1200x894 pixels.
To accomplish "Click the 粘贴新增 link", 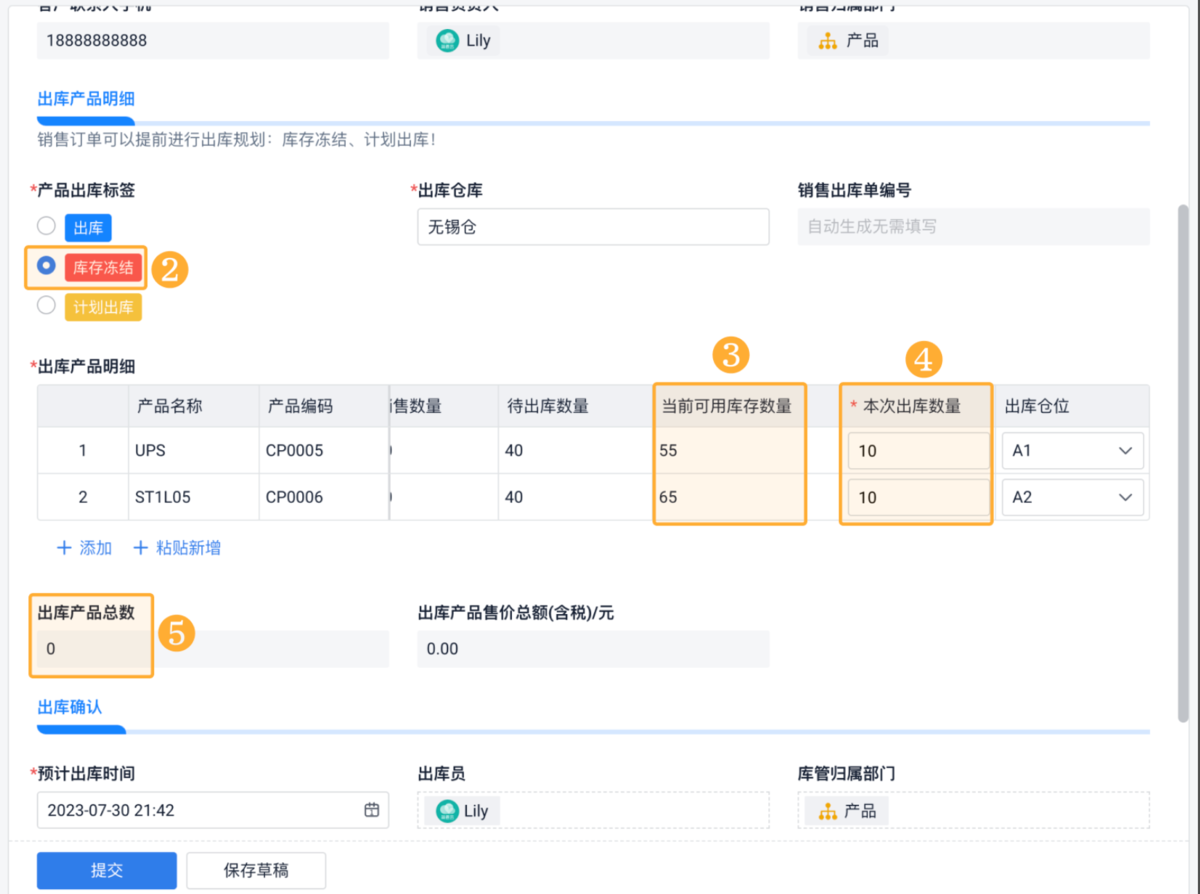I will click(x=177, y=548).
